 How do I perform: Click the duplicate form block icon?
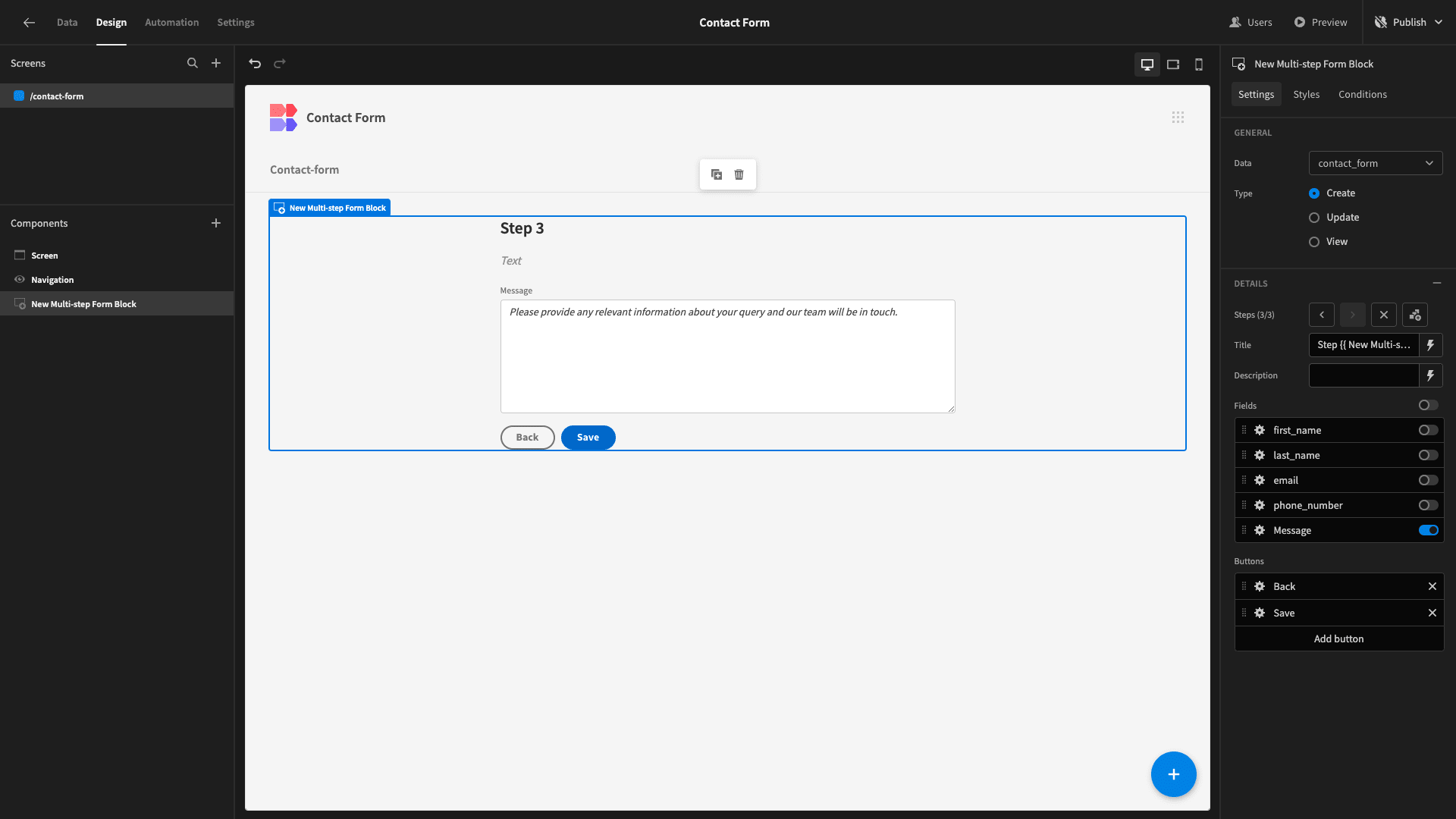point(717,175)
